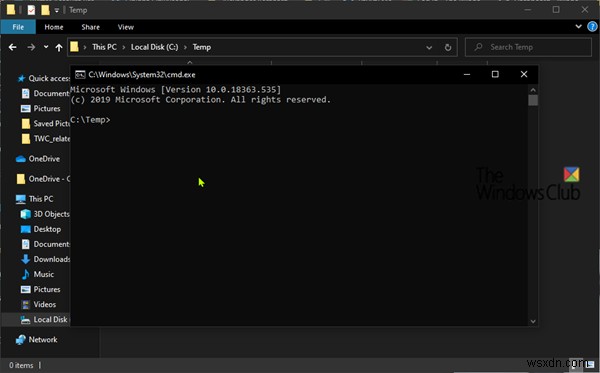This screenshot has height=373, width=600.
Task: Click scroll up arrow in cmd window
Action: [x=533, y=90]
